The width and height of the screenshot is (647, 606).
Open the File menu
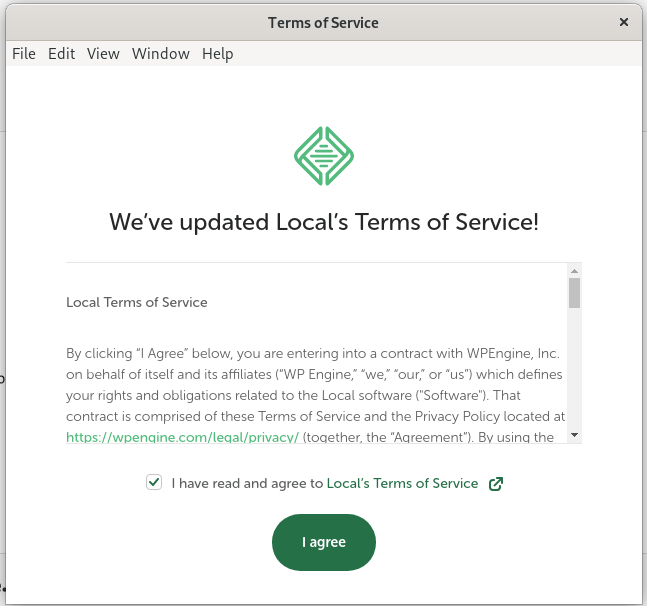[24, 54]
